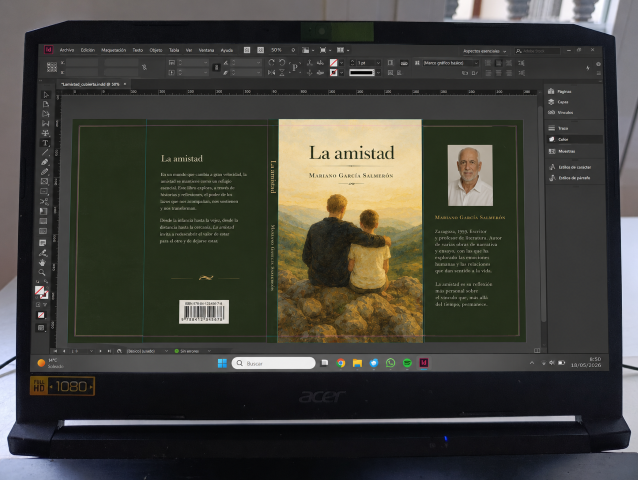Viewport: 638px width, 480px height.
Task: Select the Rectangle tool
Action: [44, 191]
